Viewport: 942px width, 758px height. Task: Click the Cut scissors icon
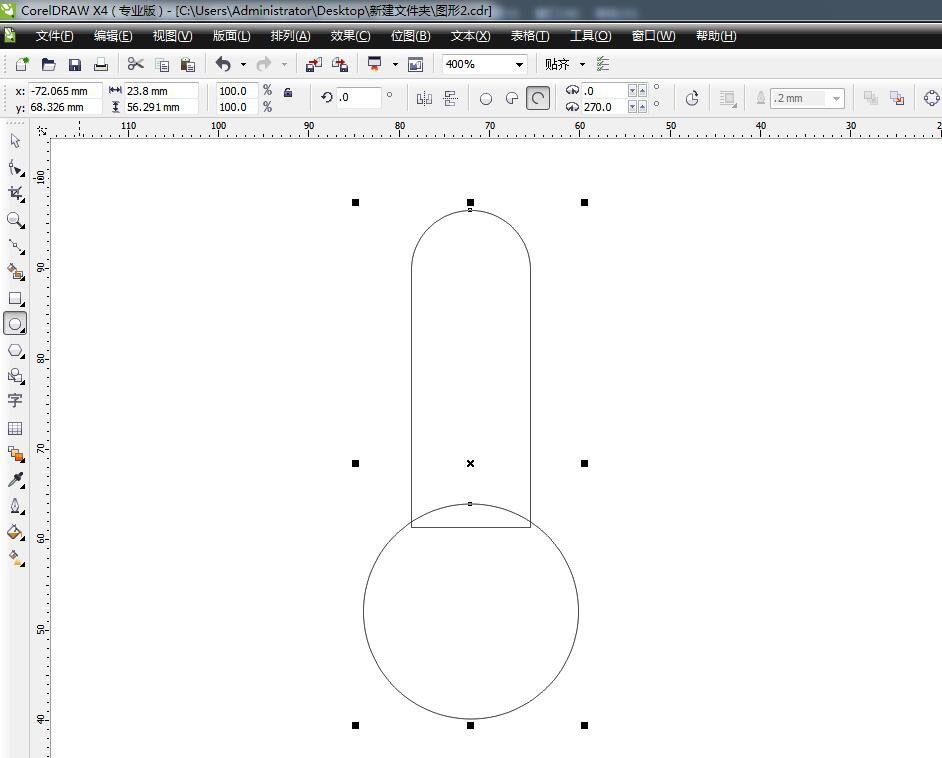pos(135,64)
